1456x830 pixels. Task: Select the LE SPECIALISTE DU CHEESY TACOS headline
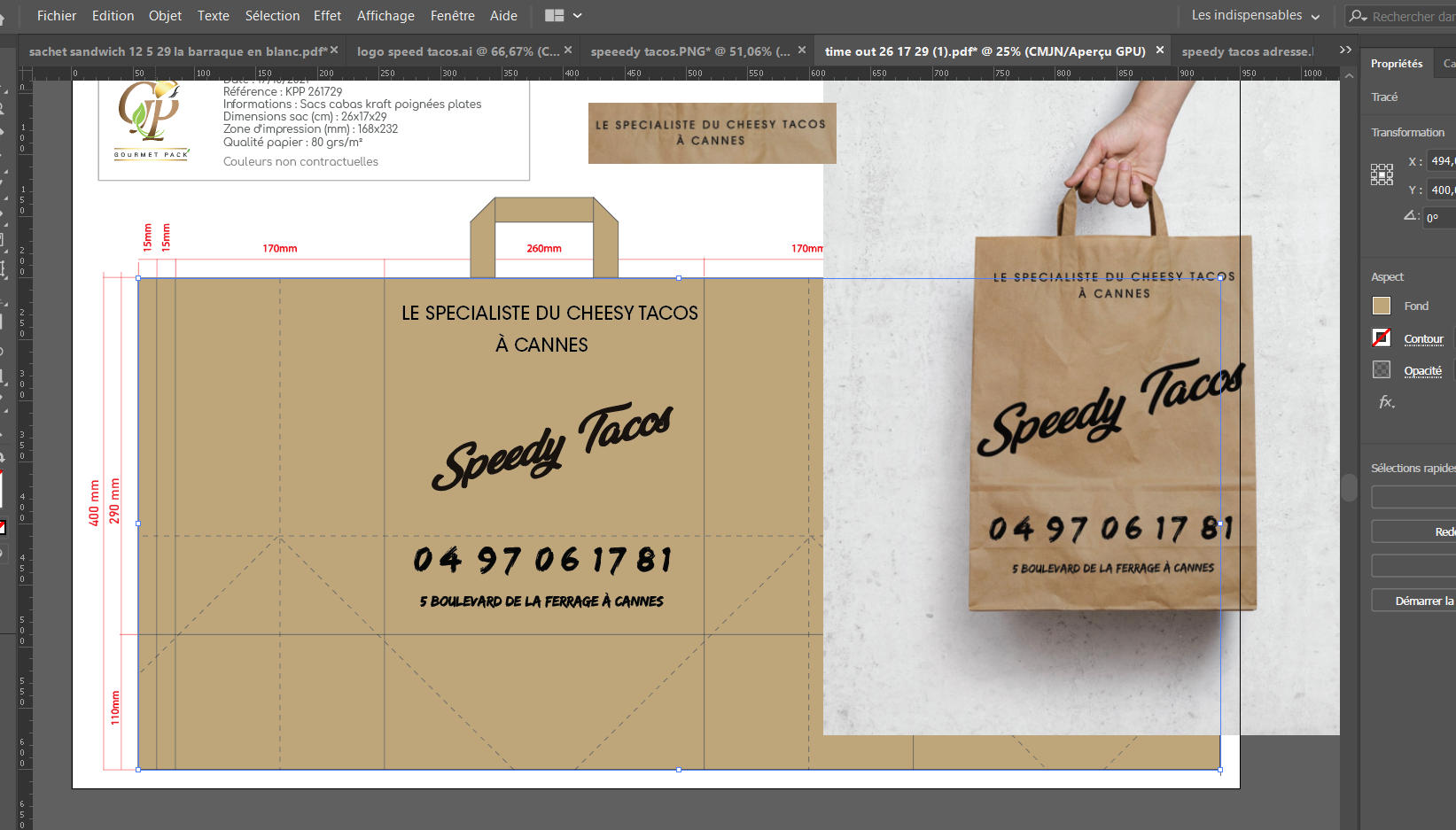pos(549,329)
